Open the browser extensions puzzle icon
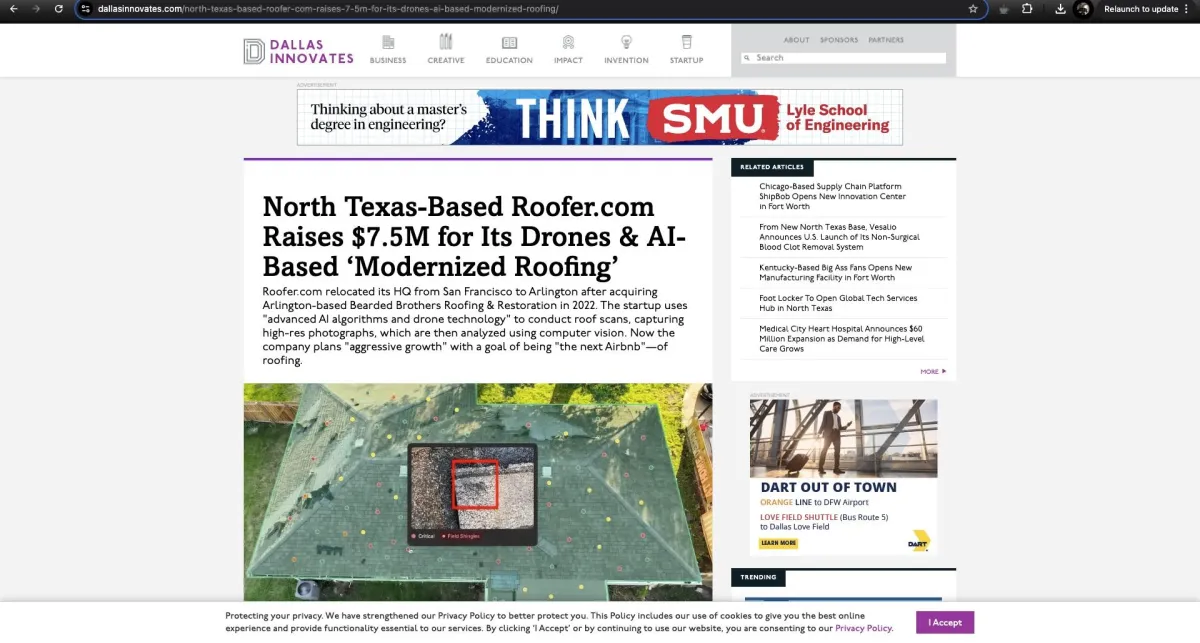This screenshot has width=1200, height=643. click(x=1027, y=9)
